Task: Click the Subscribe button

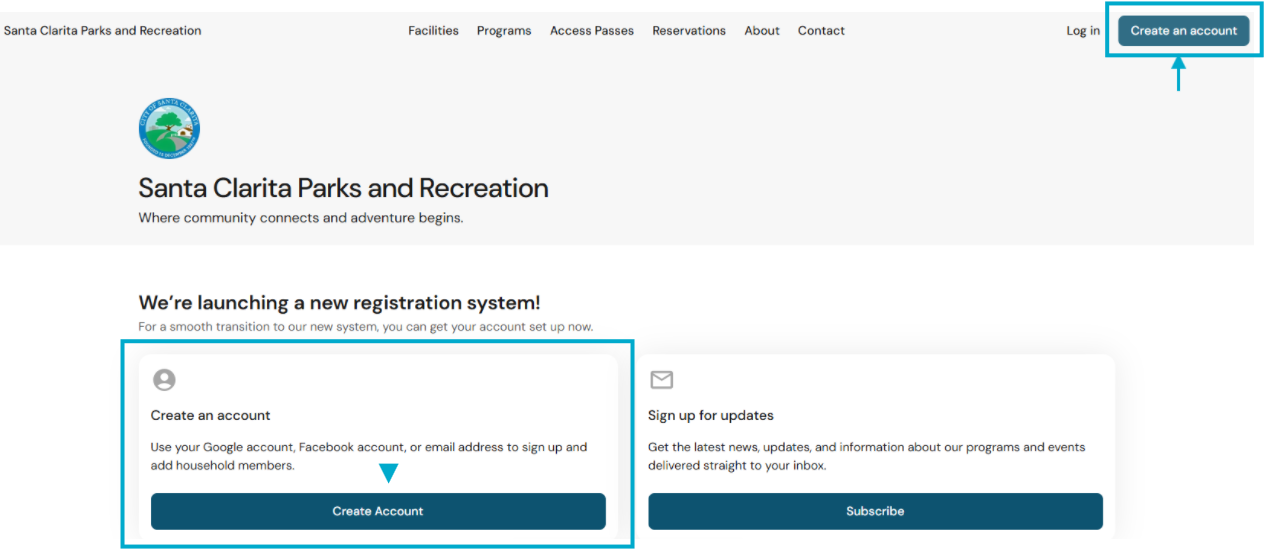Action: coord(875,511)
